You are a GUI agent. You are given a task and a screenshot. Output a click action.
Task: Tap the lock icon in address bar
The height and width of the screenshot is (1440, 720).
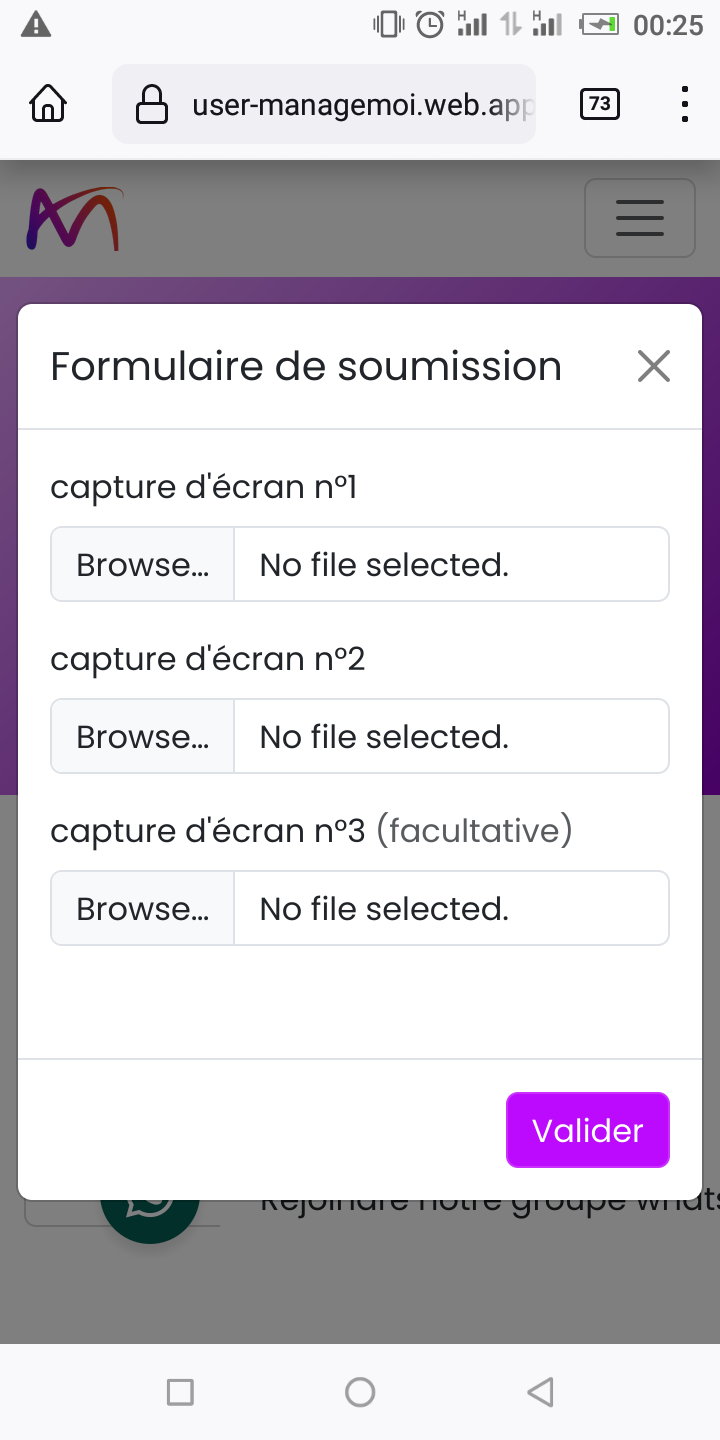pos(151,104)
